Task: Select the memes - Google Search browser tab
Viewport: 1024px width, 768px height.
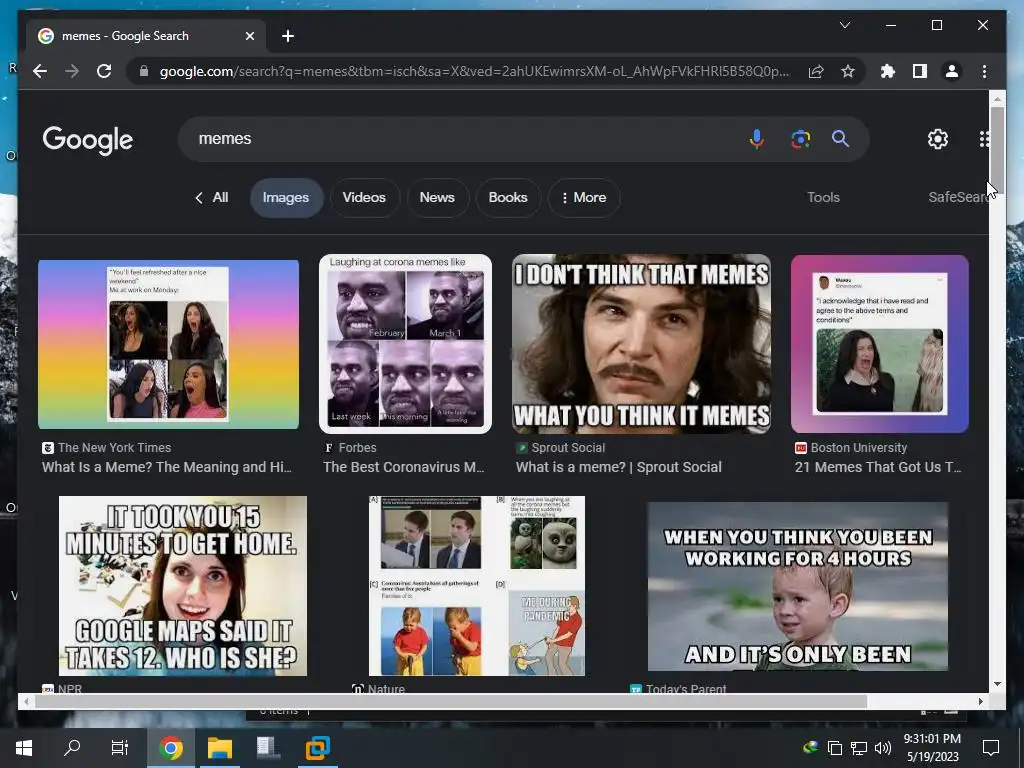Action: [146, 36]
